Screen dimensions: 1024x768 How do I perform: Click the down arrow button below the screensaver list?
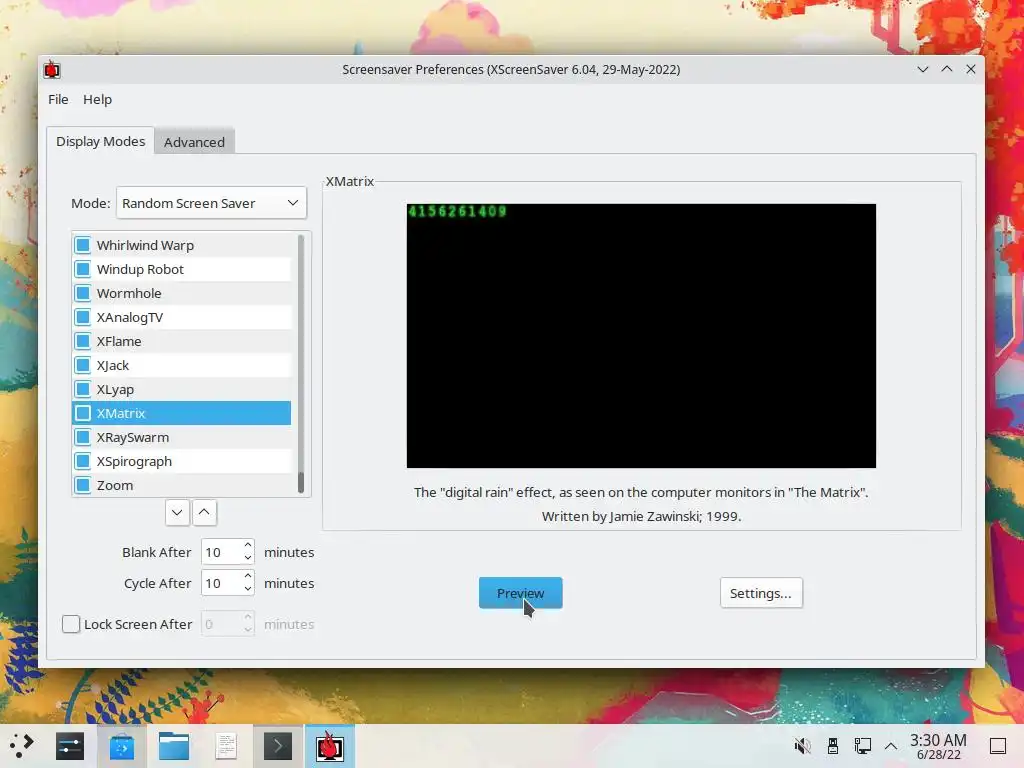tap(177, 513)
